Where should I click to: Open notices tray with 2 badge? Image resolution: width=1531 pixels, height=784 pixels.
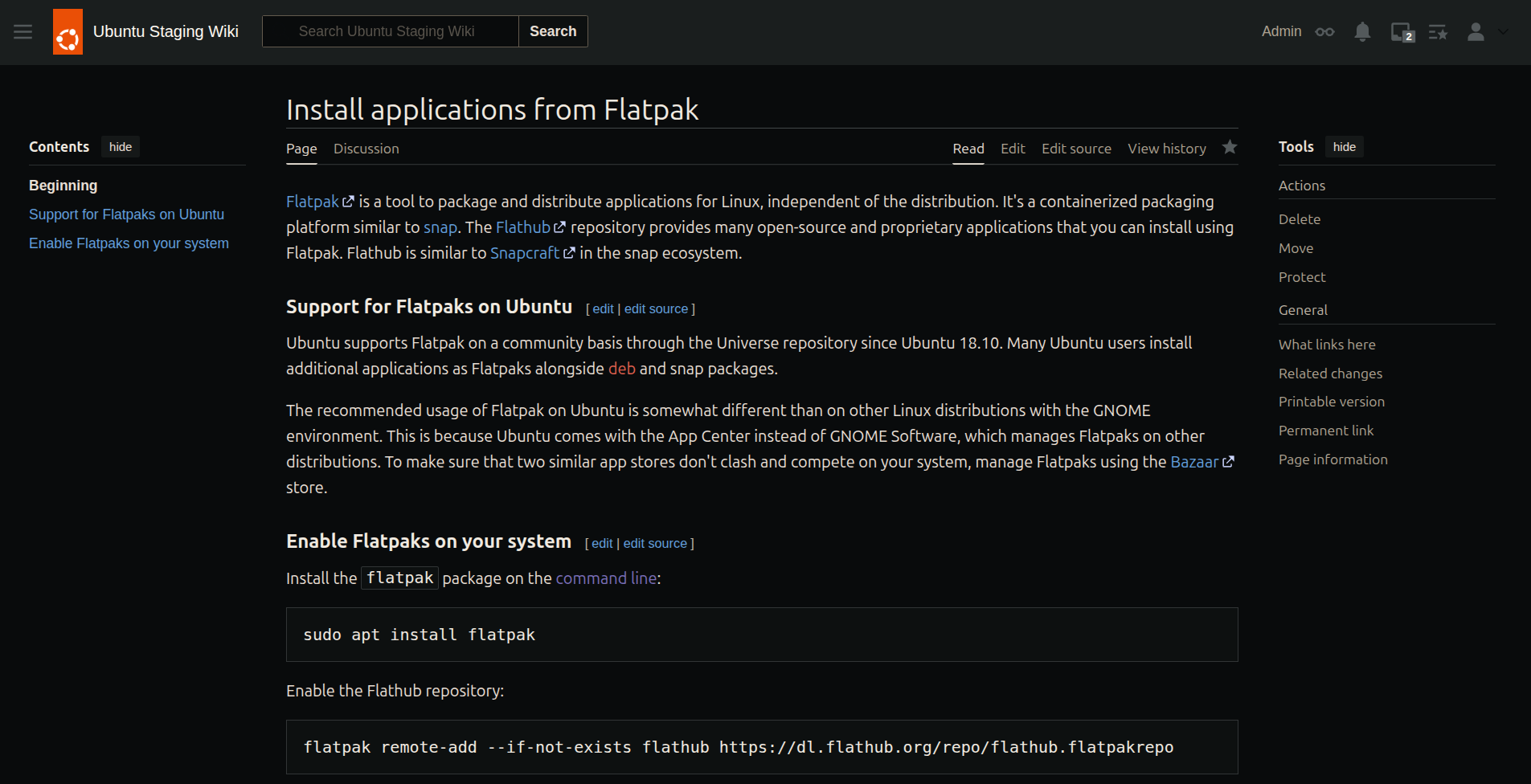1402,32
